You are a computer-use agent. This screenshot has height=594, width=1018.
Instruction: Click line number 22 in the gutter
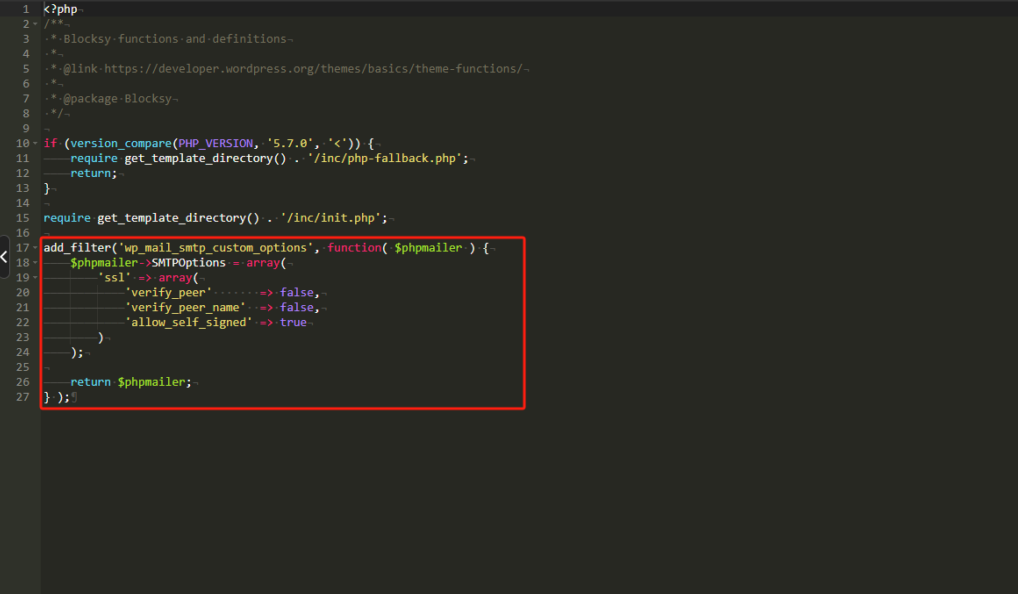[x=21, y=323]
